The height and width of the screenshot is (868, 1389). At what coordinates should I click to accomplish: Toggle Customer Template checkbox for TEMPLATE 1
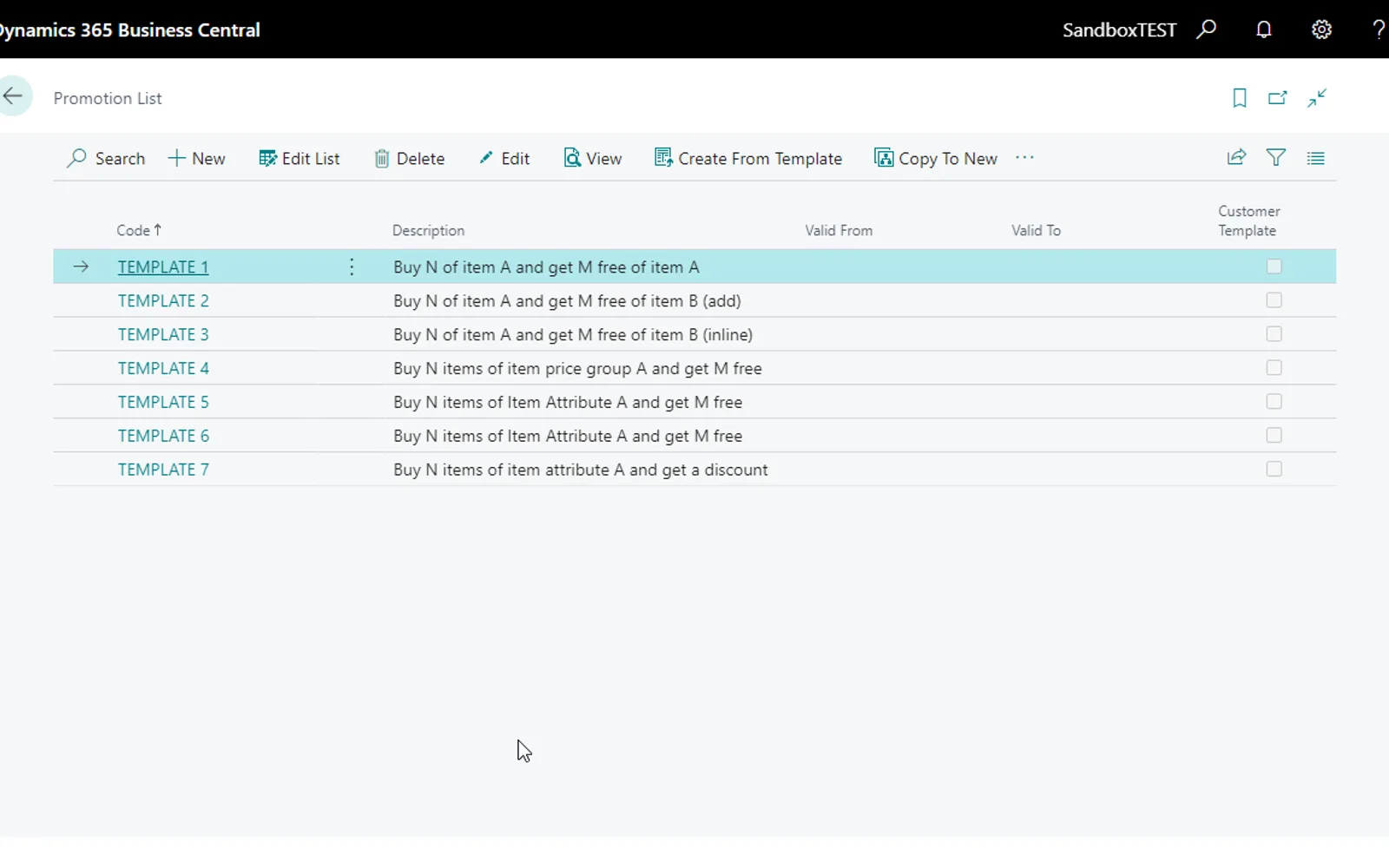click(x=1274, y=266)
